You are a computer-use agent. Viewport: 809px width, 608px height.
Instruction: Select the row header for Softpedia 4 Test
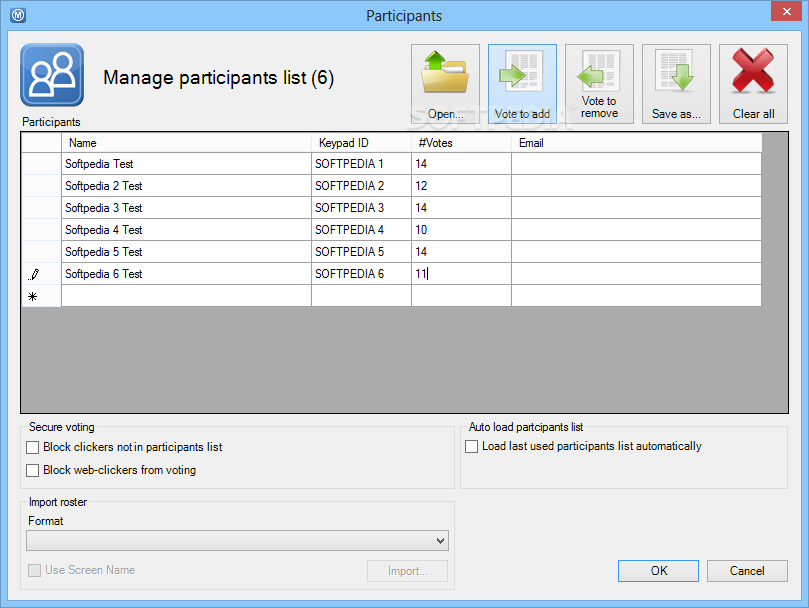(x=41, y=230)
